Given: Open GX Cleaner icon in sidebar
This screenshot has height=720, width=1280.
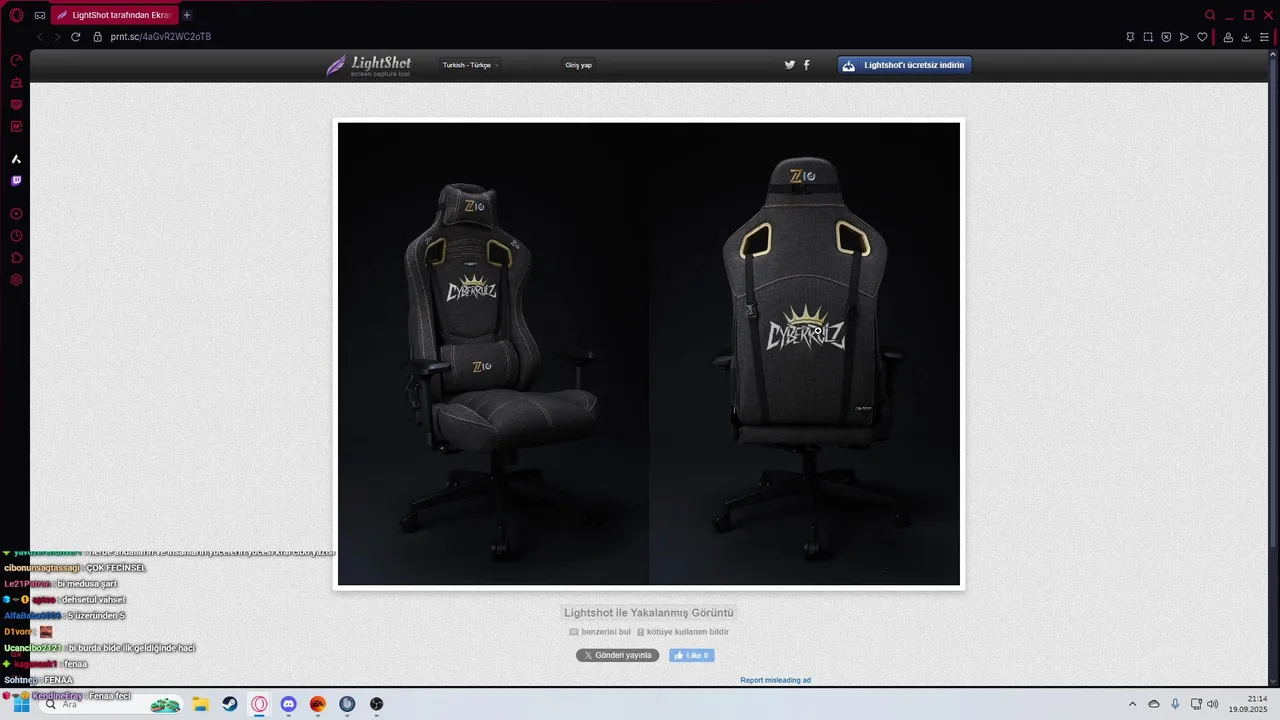Looking at the screenshot, I should (x=16, y=83).
